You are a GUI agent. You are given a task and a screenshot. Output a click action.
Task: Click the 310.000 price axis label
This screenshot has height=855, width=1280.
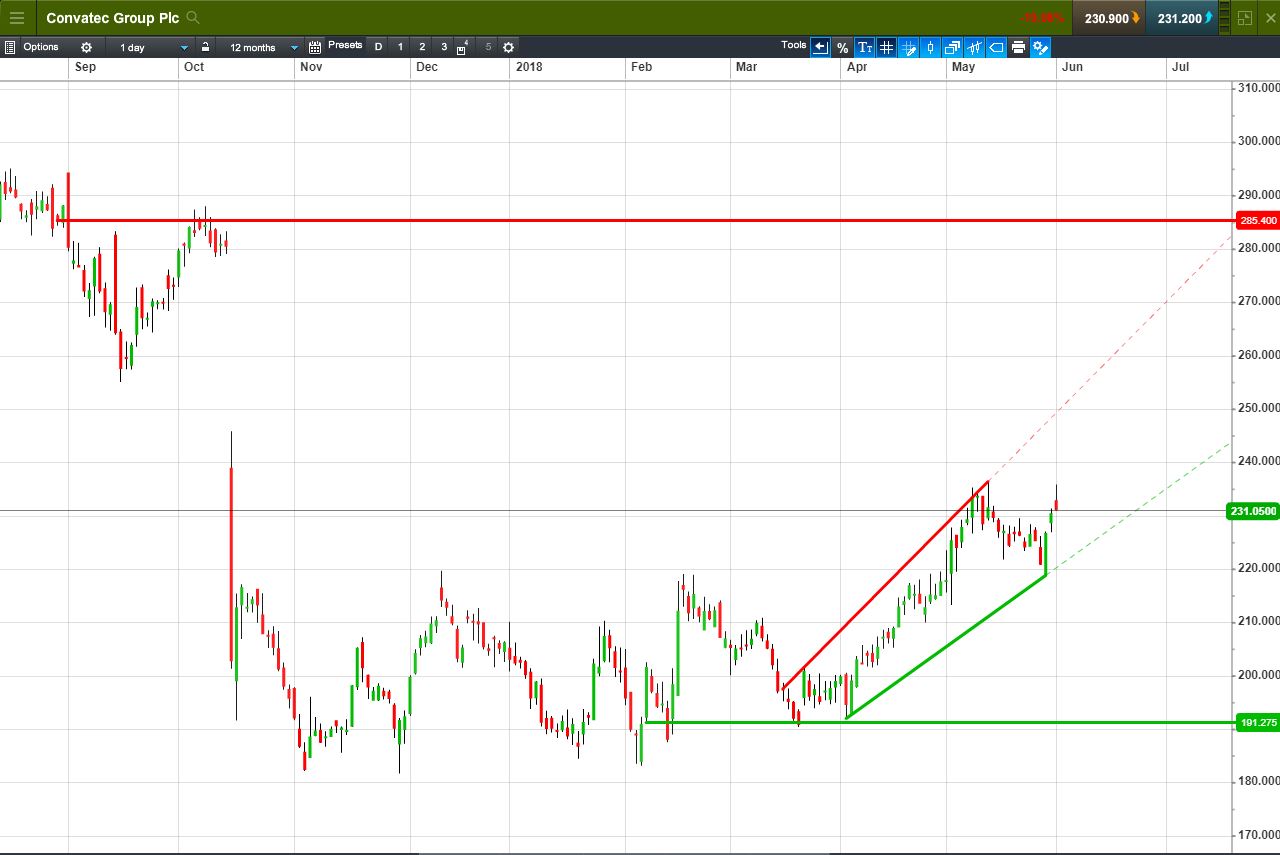pos(1259,88)
